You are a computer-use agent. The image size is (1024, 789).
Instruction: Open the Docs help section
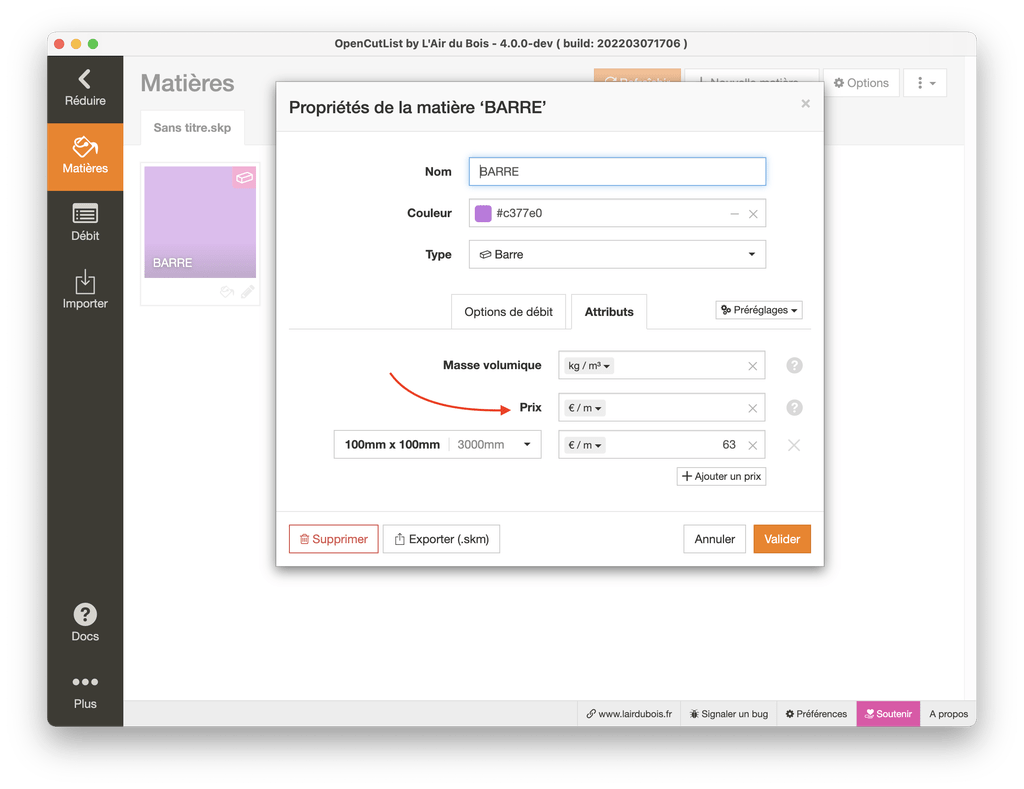point(85,623)
